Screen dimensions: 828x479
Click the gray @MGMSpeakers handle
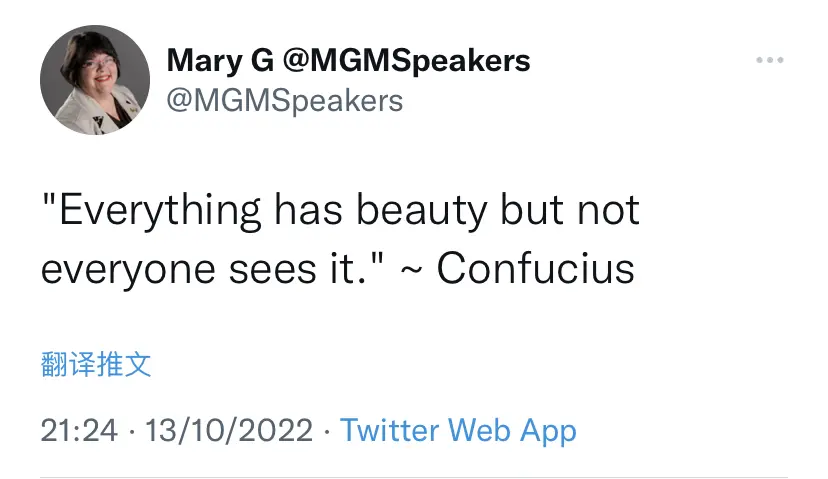pos(284,100)
